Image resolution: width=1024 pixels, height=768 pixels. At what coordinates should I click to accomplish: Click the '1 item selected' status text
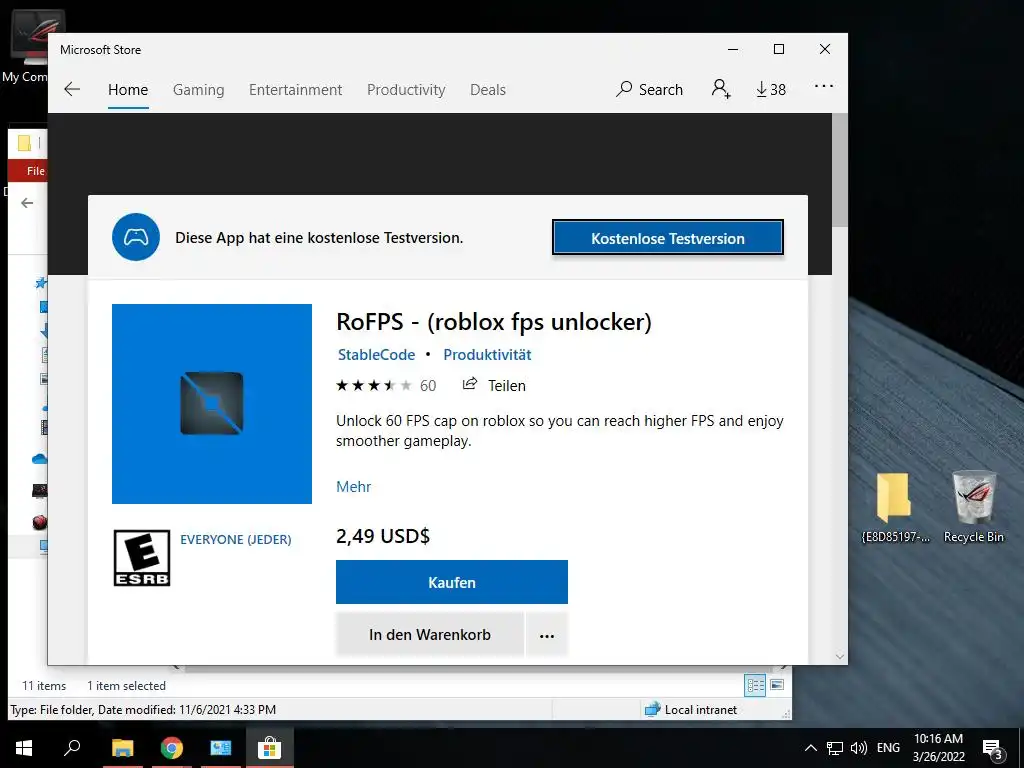click(x=126, y=686)
